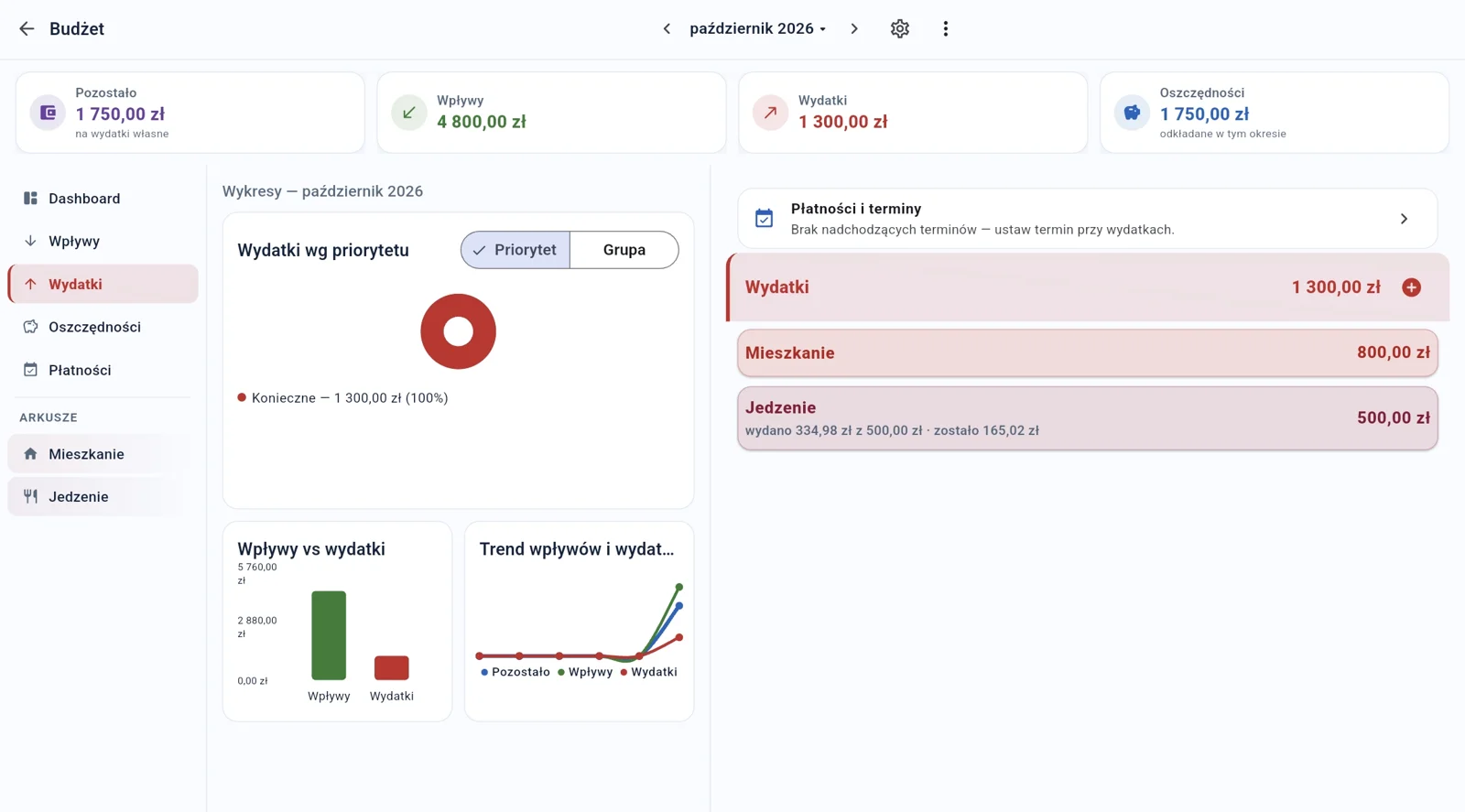Image resolution: width=1465 pixels, height=812 pixels.
Task: Click the blue Pozostało legend dot in trend chart
Action: [x=484, y=672]
